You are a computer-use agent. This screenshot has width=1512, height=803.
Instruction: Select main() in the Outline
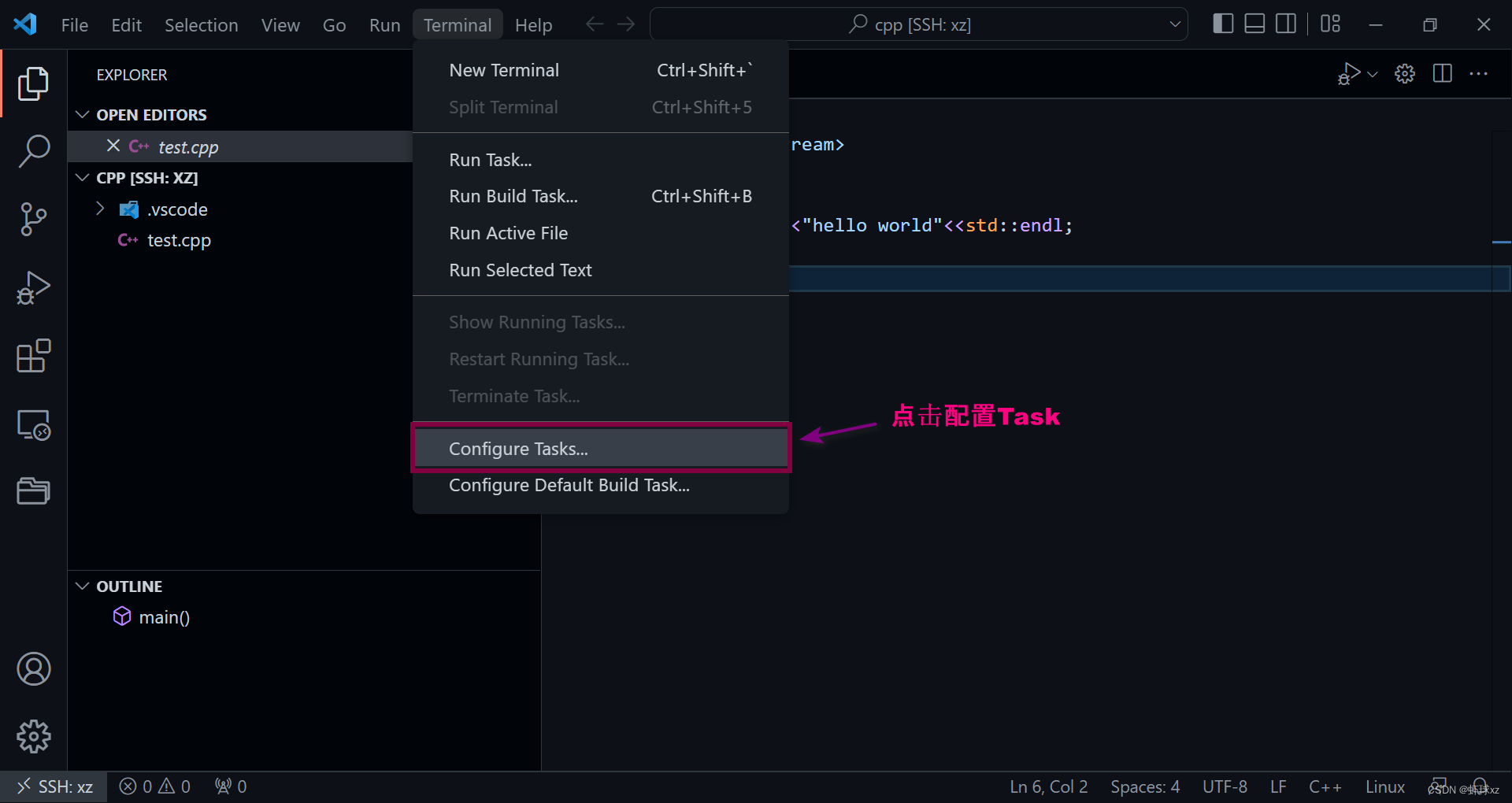pyautogui.click(x=165, y=617)
